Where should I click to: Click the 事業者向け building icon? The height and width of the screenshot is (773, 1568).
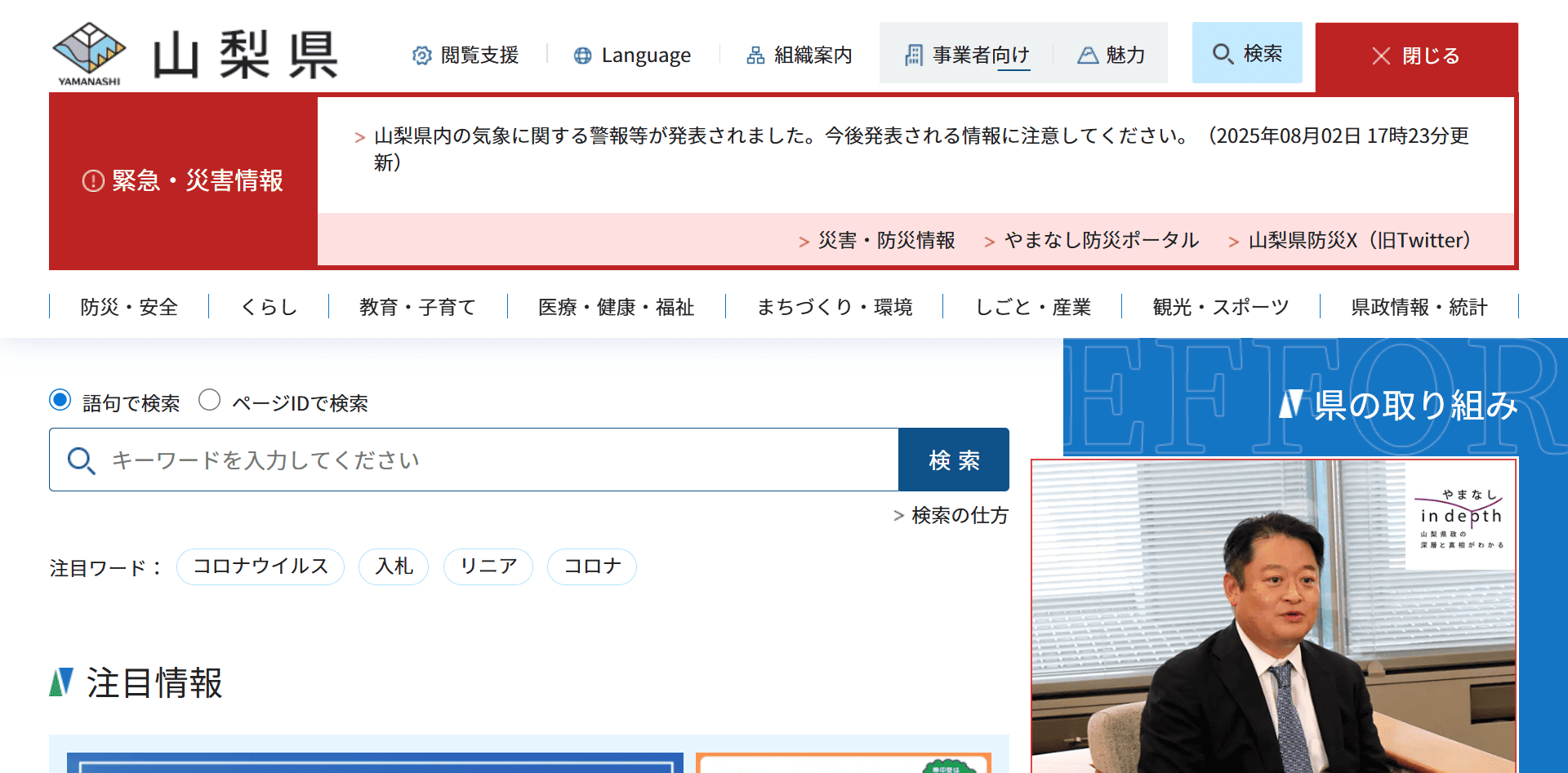[x=914, y=56]
